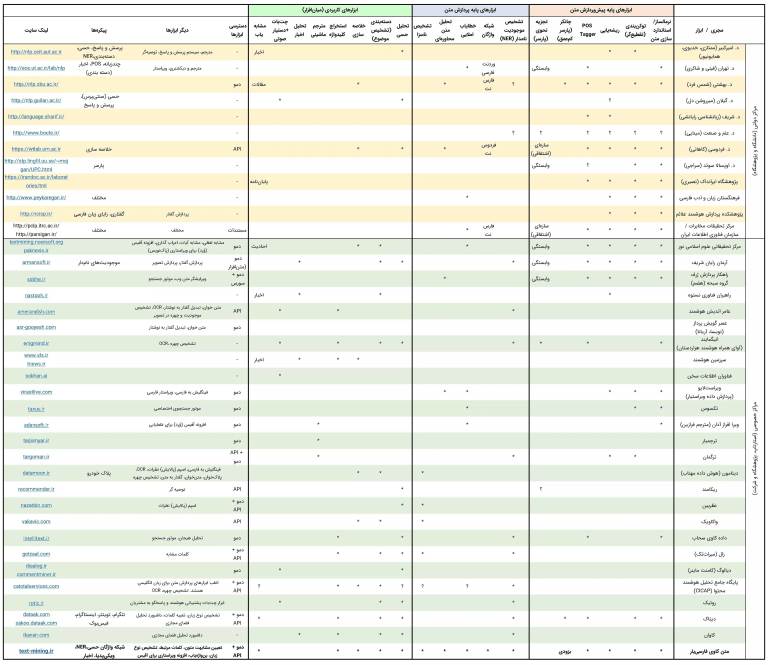Open the paknevis.ir link
Image resolution: width=768 pixels, height=665 pixels.
(36, 250)
